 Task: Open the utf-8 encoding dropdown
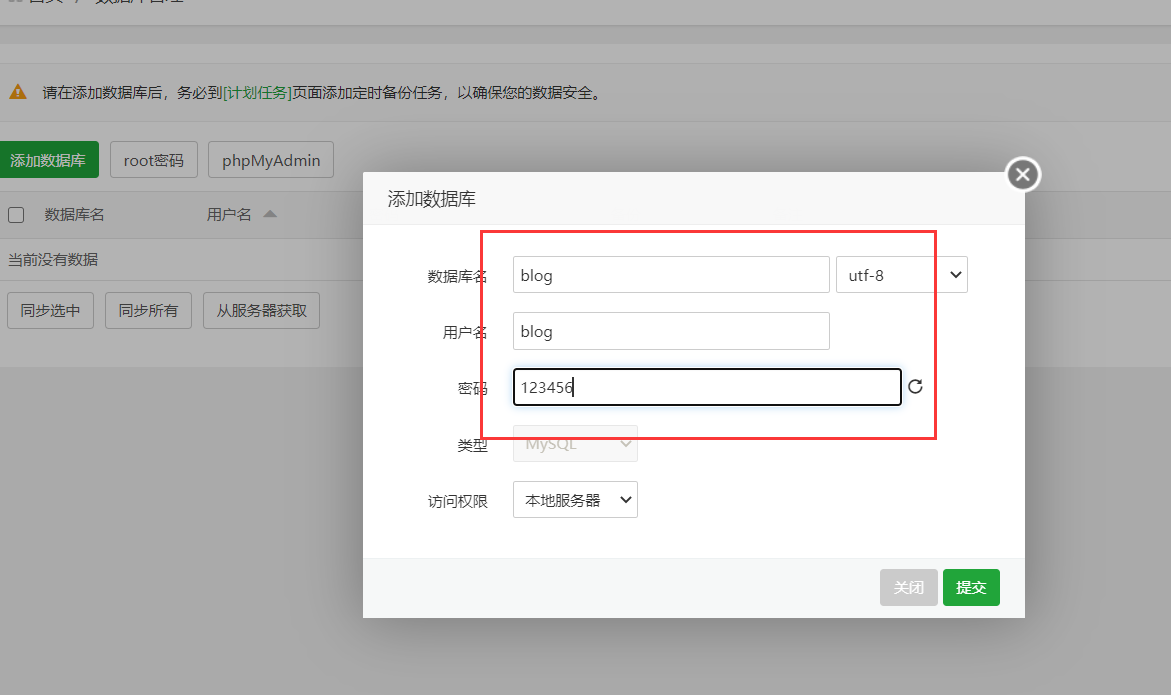pos(901,275)
